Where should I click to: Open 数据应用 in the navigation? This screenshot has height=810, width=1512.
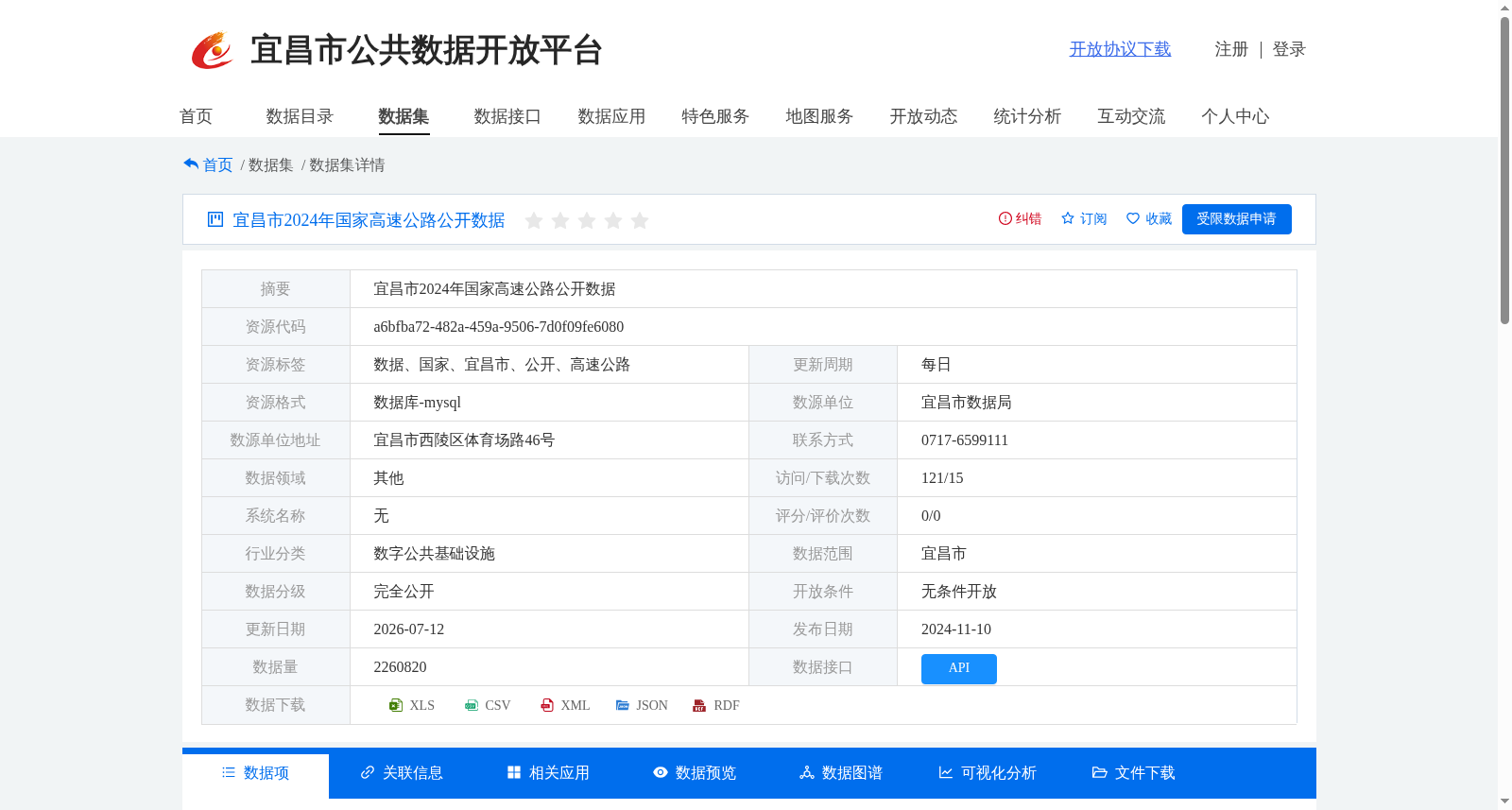[x=611, y=116]
